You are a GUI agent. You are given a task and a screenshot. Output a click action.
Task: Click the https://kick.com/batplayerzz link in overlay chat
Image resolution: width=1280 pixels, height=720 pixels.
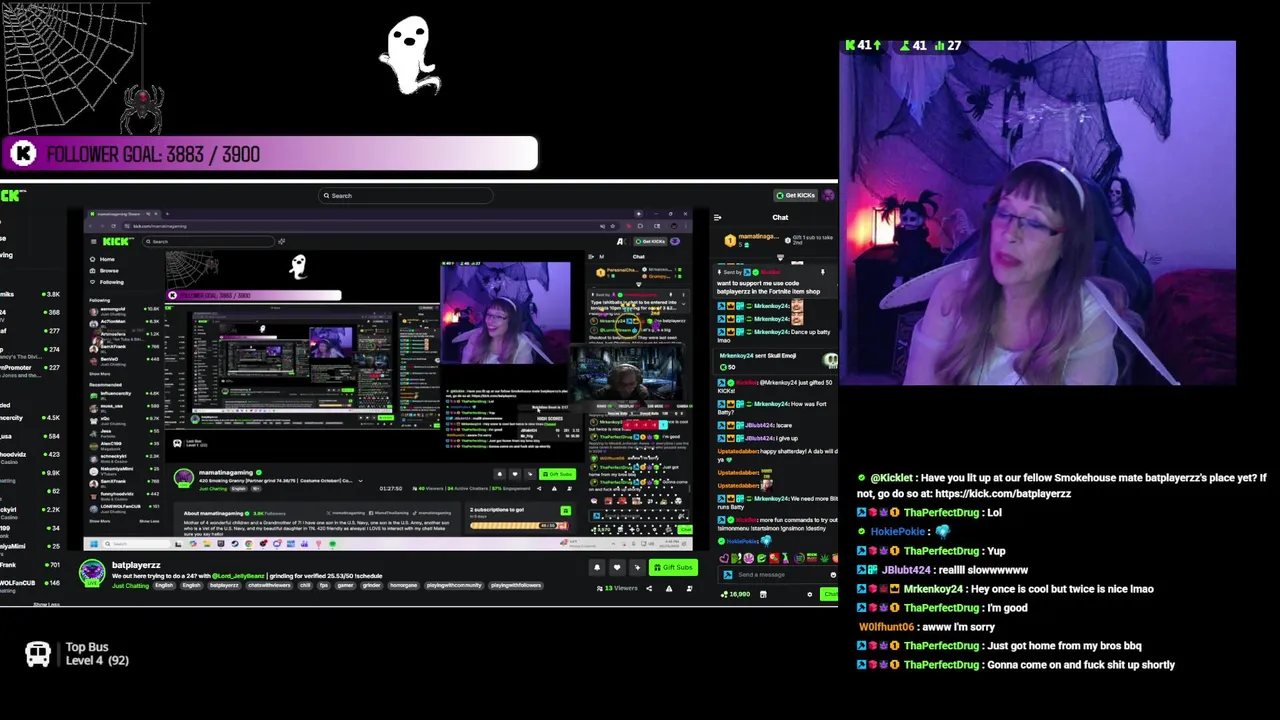(1003, 494)
